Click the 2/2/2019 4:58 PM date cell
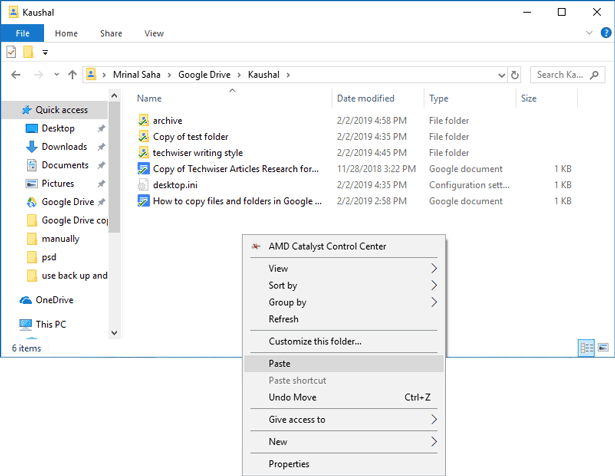Viewport: 615px width, 476px height. click(371, 120)
